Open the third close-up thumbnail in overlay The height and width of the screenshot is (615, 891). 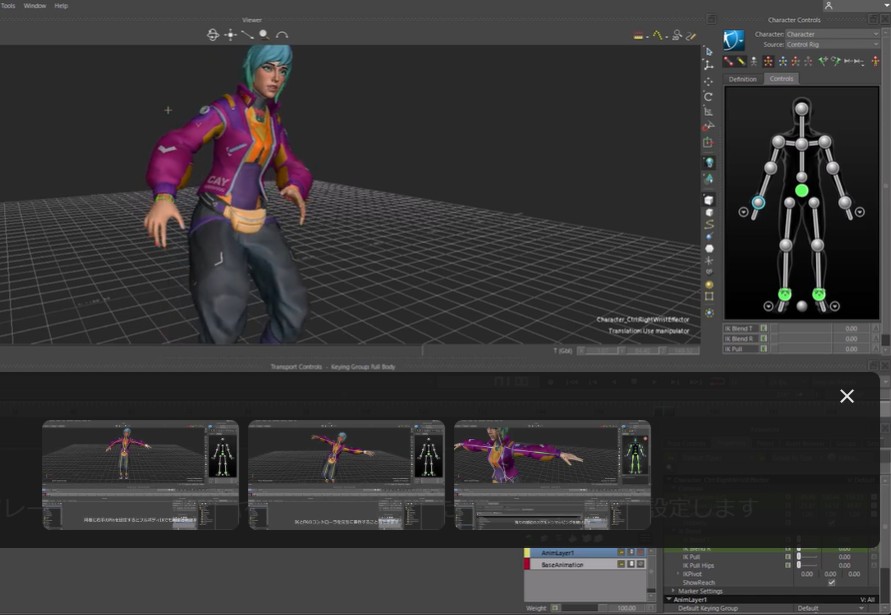pyautogui.click(x=552, y=475)
